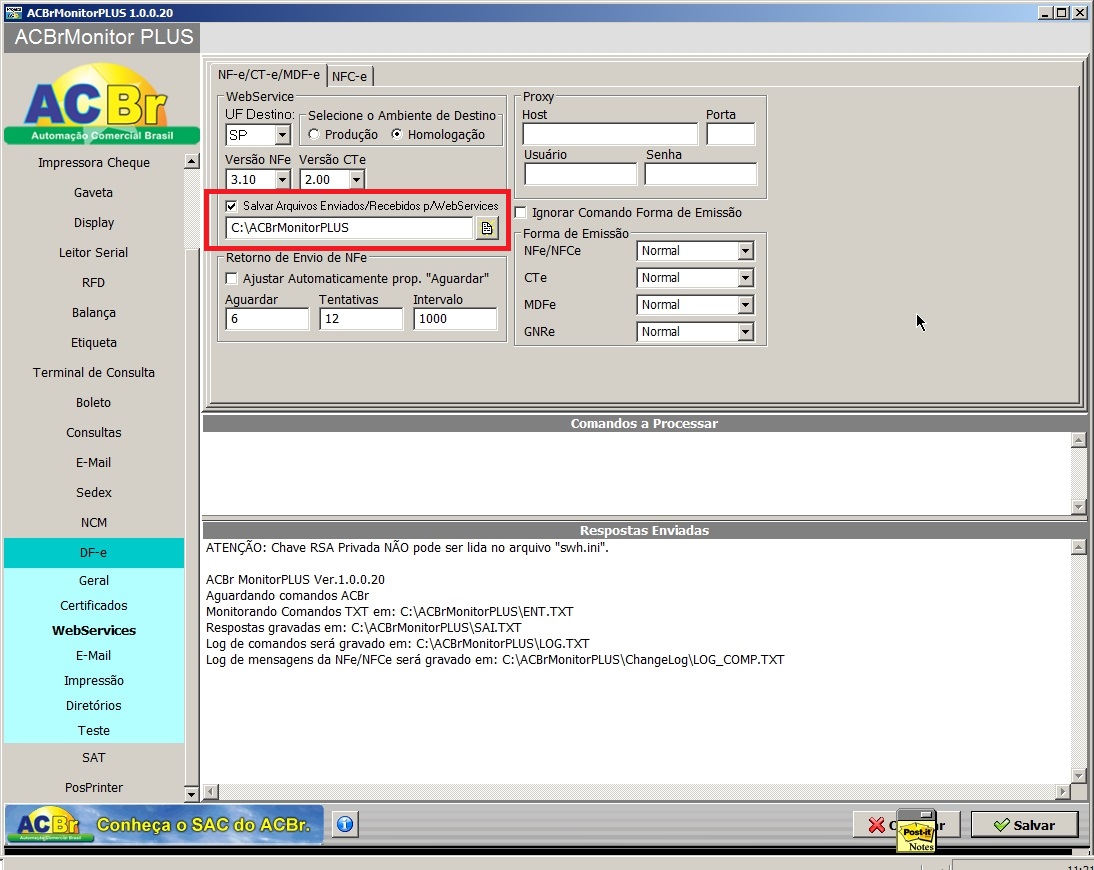Screen dimensions: 1094x870
Task: Click the Comandos a Processar scroll down arrow
Action: click(1079, 507)
